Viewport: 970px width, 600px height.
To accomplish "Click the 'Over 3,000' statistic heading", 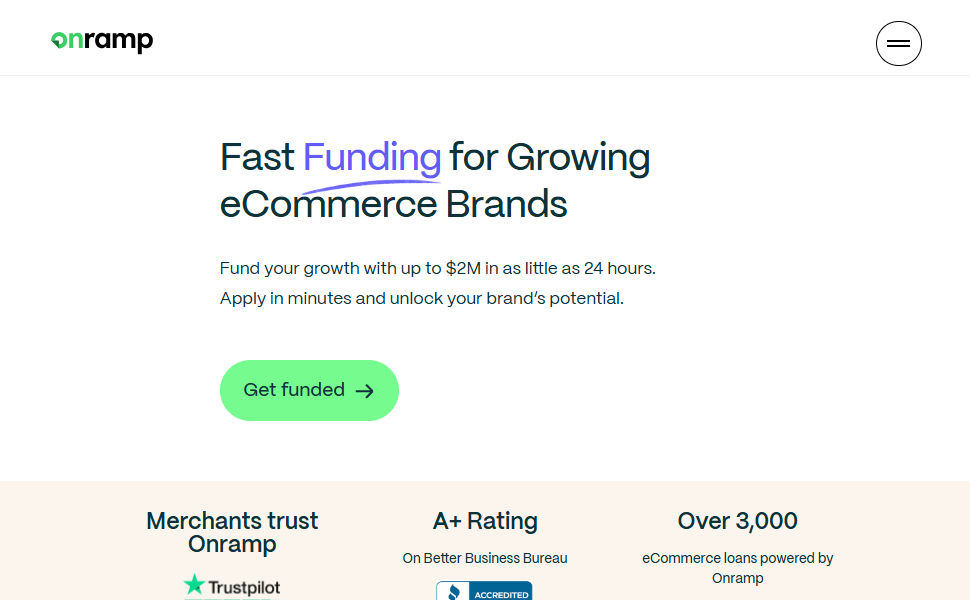I will [737, 521].
